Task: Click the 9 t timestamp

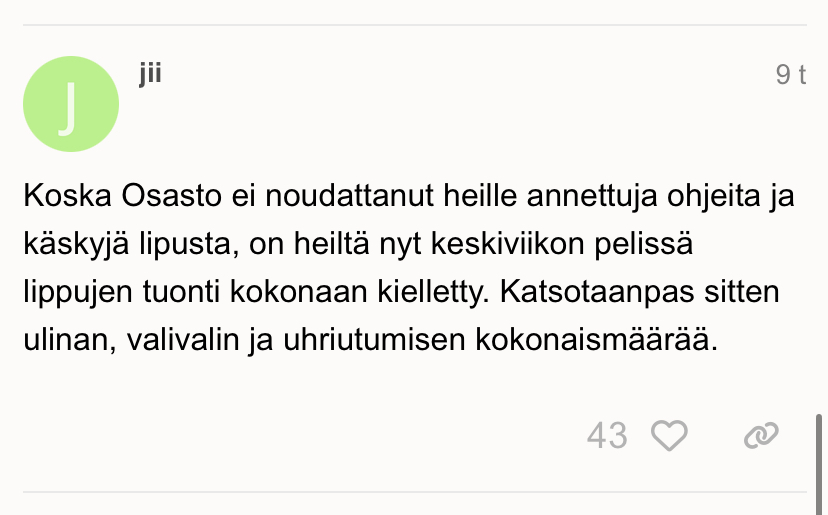Action: [790, 75]
